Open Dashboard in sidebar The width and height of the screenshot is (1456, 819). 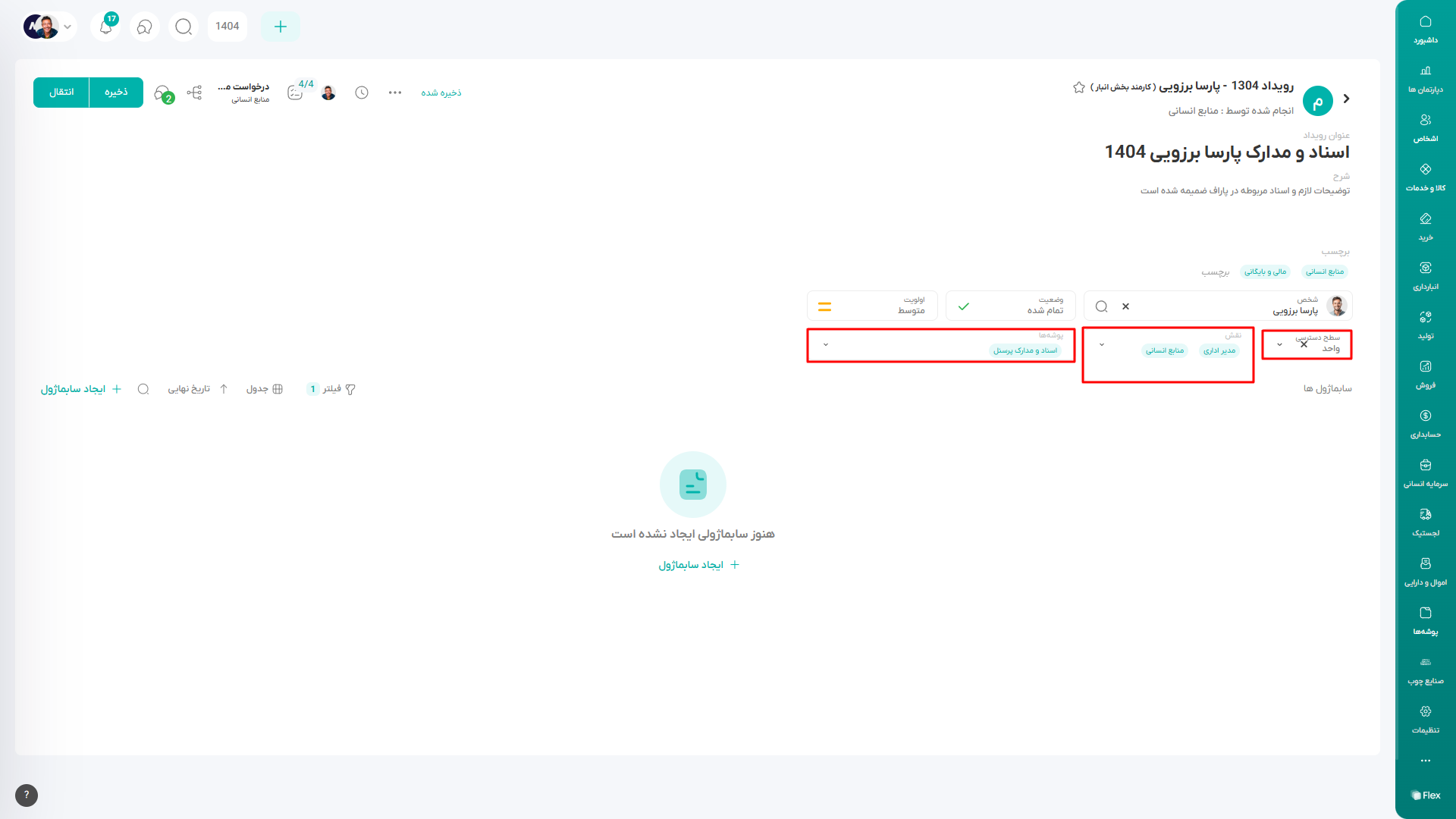(1425, 29)
